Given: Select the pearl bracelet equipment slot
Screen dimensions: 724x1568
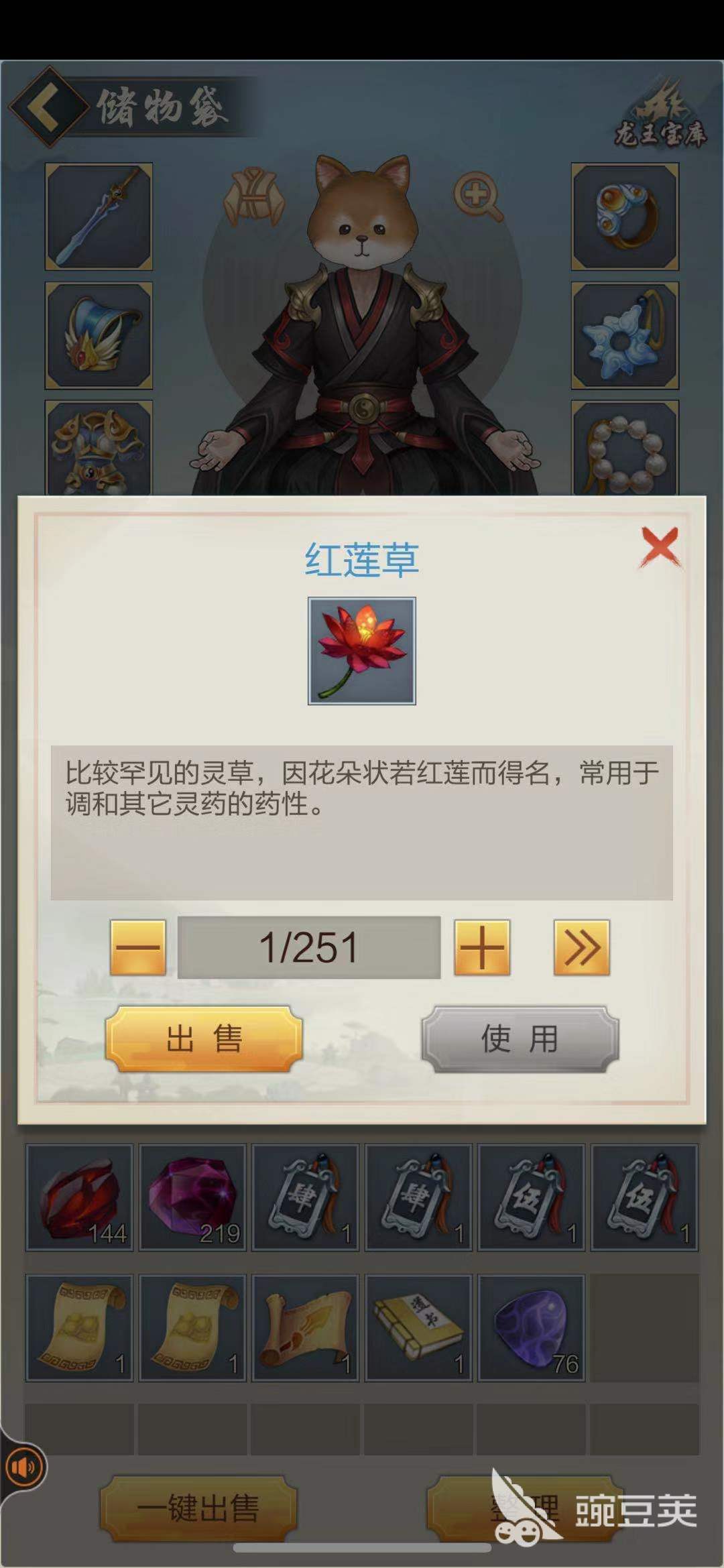Looking at the screenshot, I should 625,448.
